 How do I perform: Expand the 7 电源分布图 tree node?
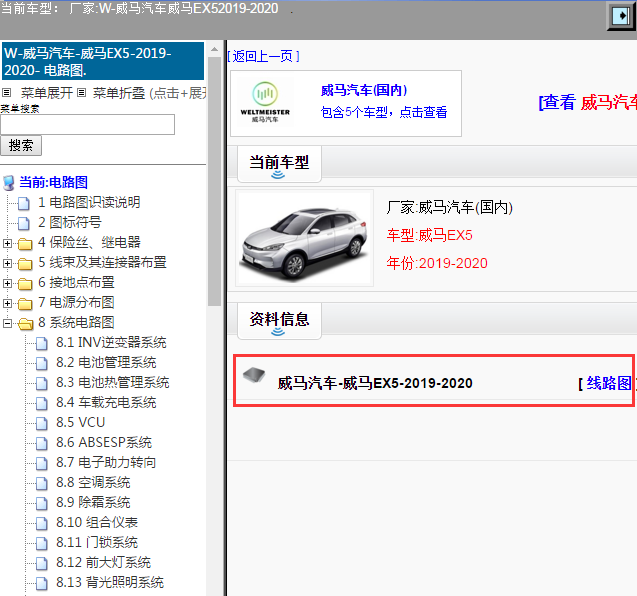(7, 303)
